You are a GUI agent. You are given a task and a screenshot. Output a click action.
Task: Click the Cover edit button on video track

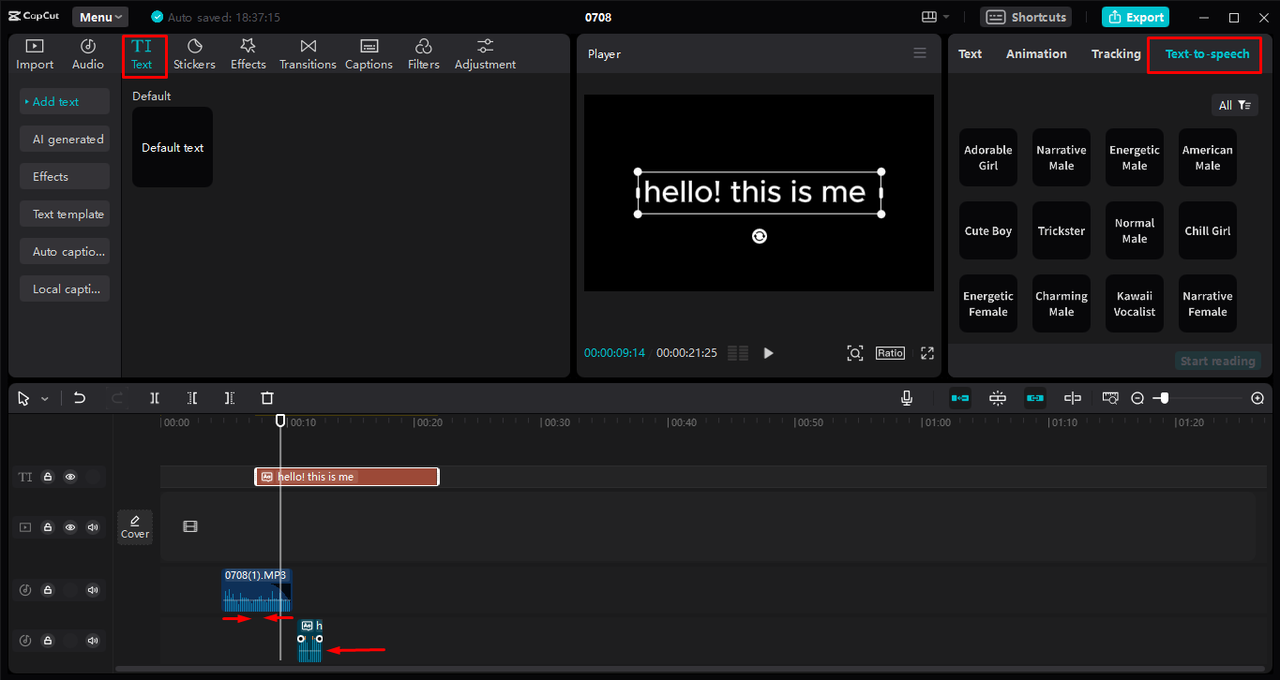tap(135, 527)
